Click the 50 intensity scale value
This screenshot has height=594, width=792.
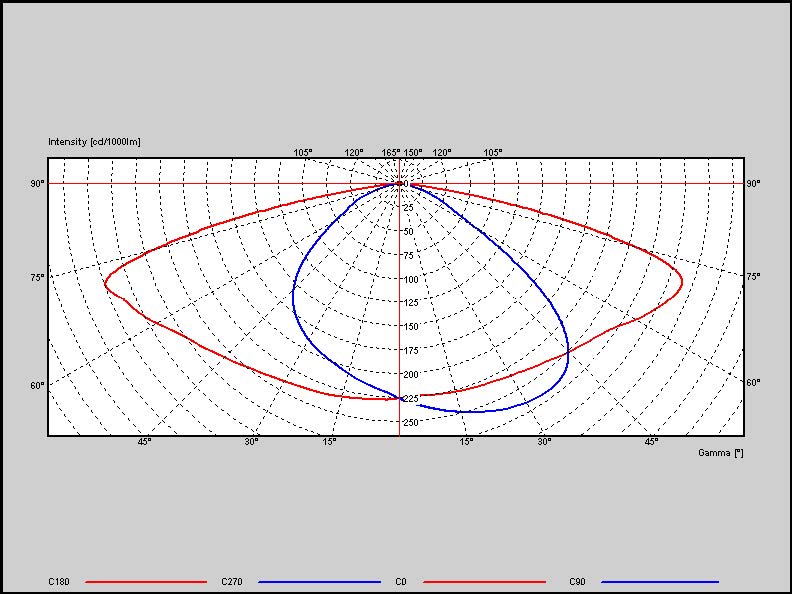tap(409, 232)
